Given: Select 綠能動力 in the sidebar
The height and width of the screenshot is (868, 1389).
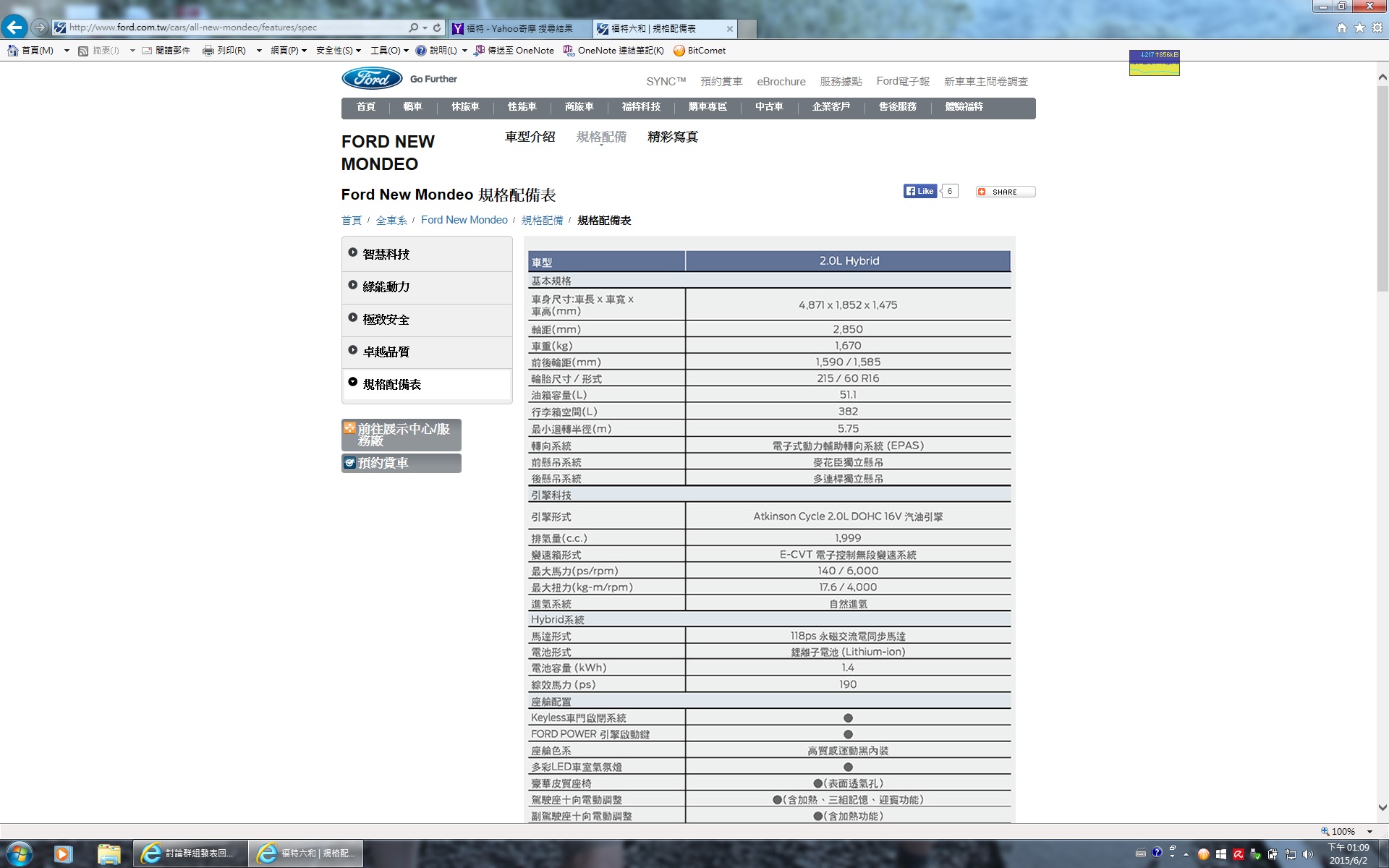Looking at the screenshot, I should [427, 286].
